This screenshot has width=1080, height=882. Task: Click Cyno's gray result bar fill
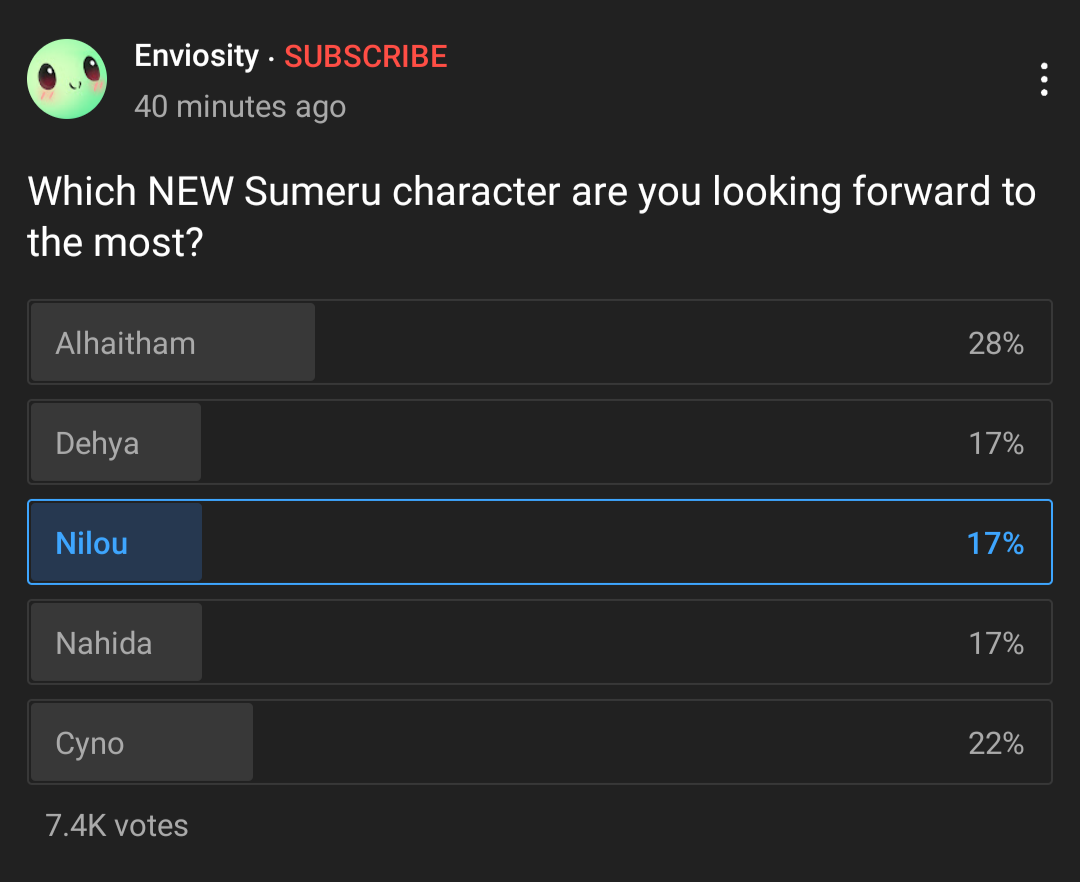pos(142,742)
